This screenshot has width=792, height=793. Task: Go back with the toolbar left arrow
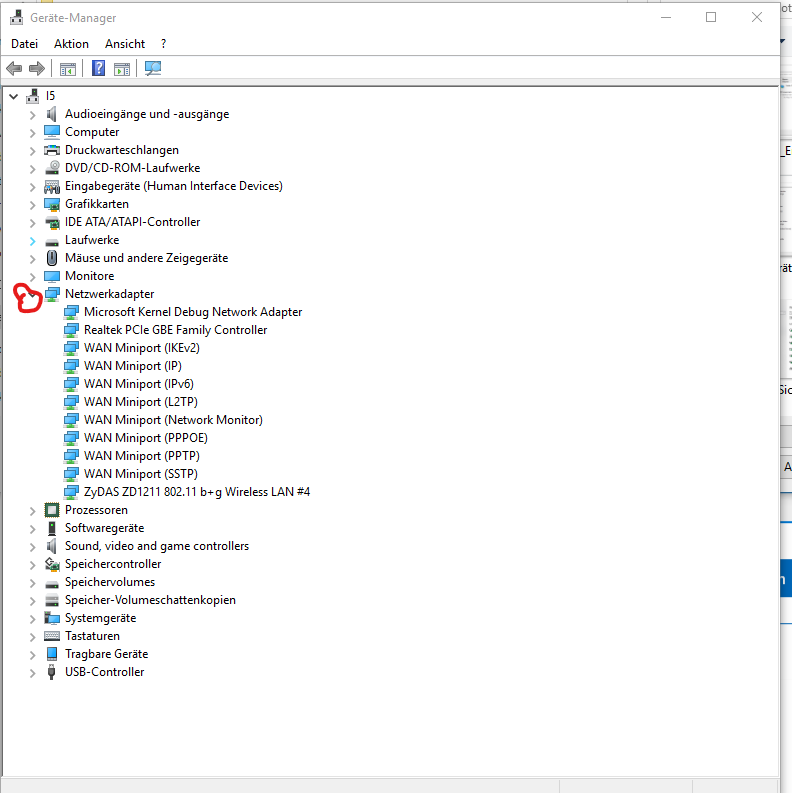pos(14,68)
